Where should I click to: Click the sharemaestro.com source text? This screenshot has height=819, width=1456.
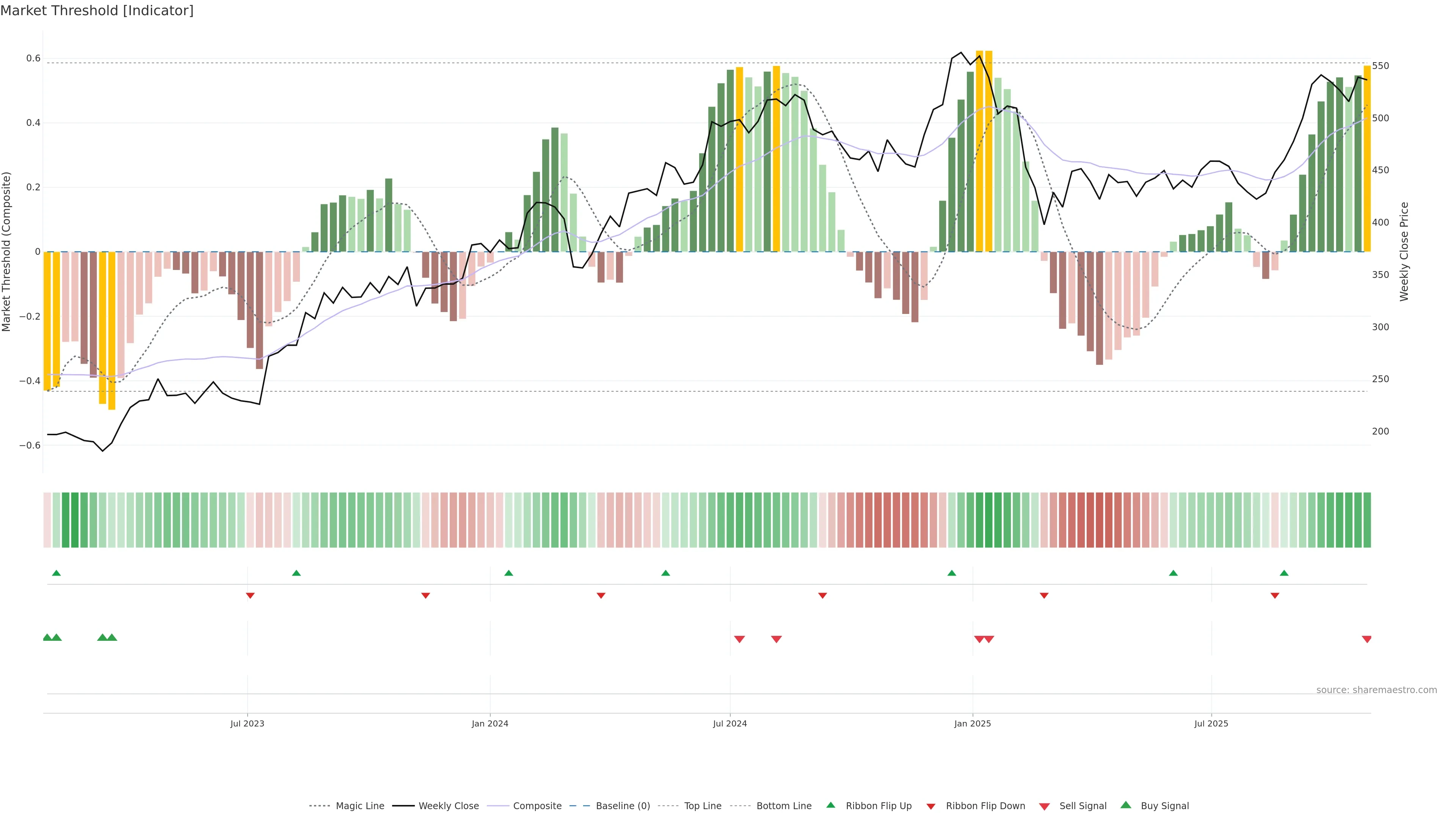click(1376, 690)
